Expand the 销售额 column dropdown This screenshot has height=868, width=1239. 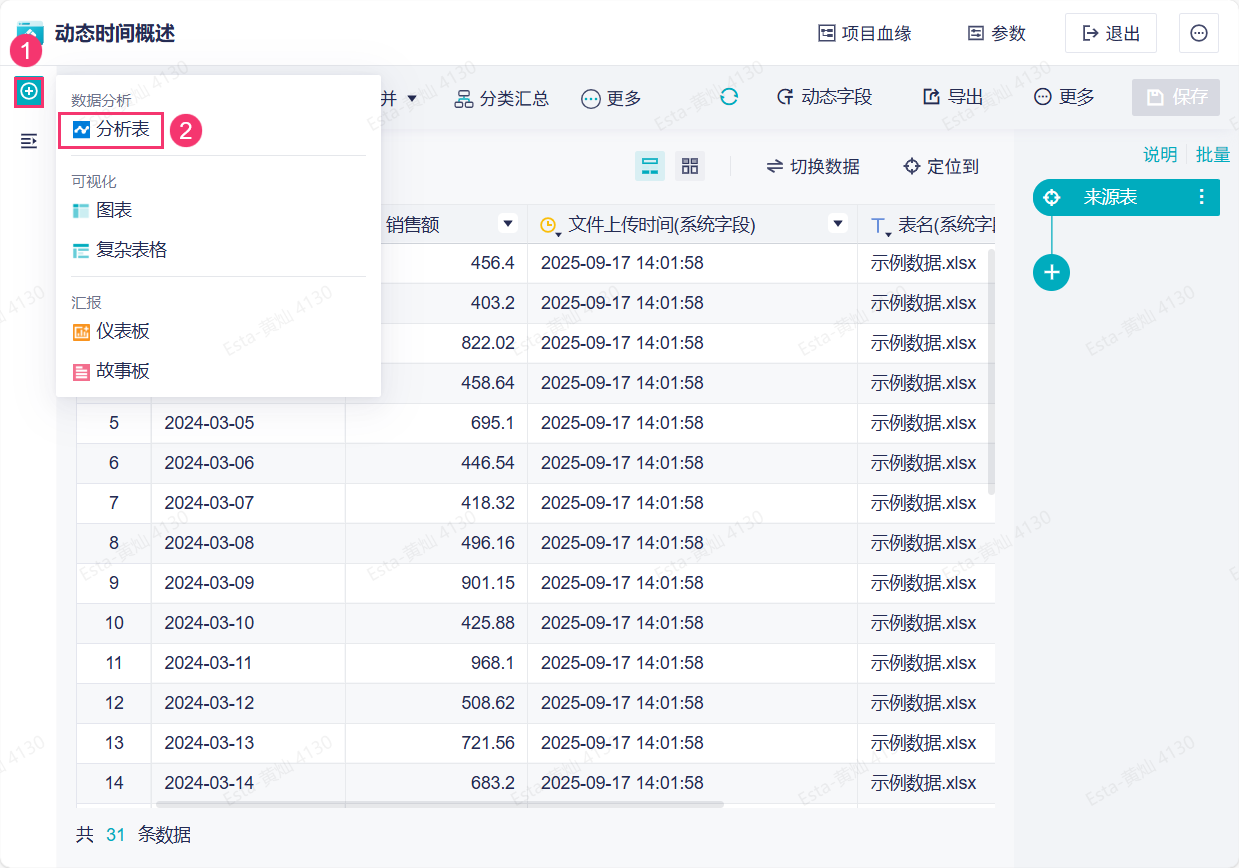[x=508, y=224]
